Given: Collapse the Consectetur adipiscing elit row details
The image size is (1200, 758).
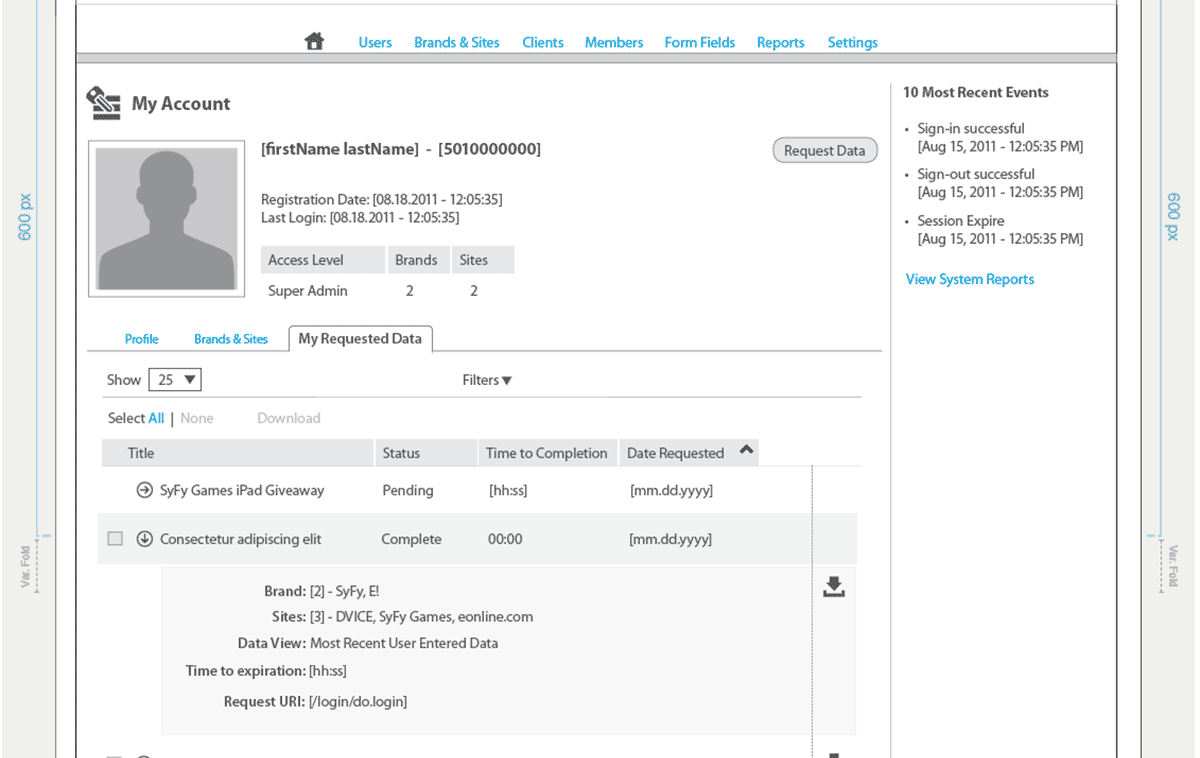Looking at the screenshot, I should pos(144,539).
